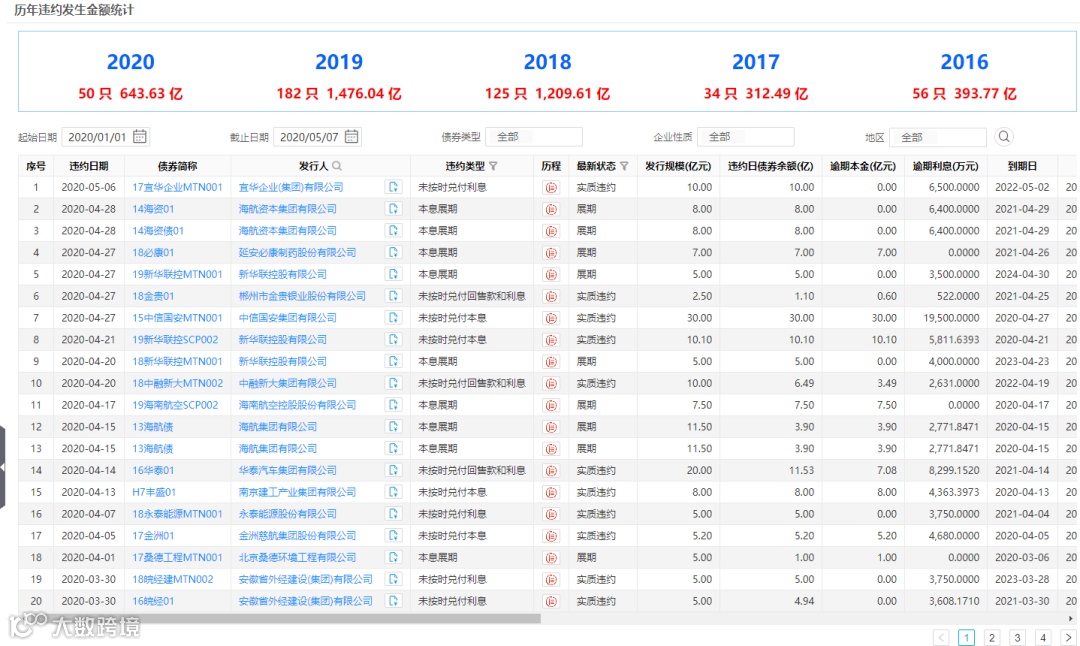Click the 发行规模(亿元) column header

click(x=678, y=166)
